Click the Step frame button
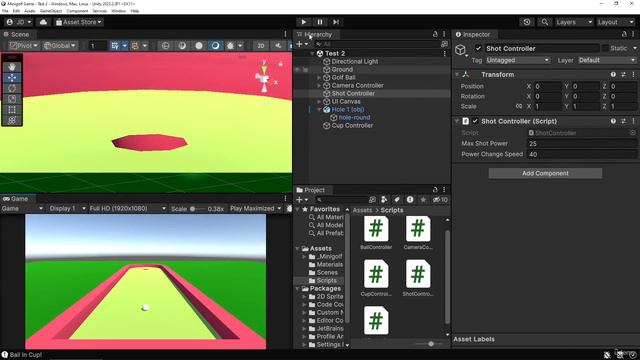The height and width of the screenshot is (360, 640). pyautogui.click(x=336, y=22)
